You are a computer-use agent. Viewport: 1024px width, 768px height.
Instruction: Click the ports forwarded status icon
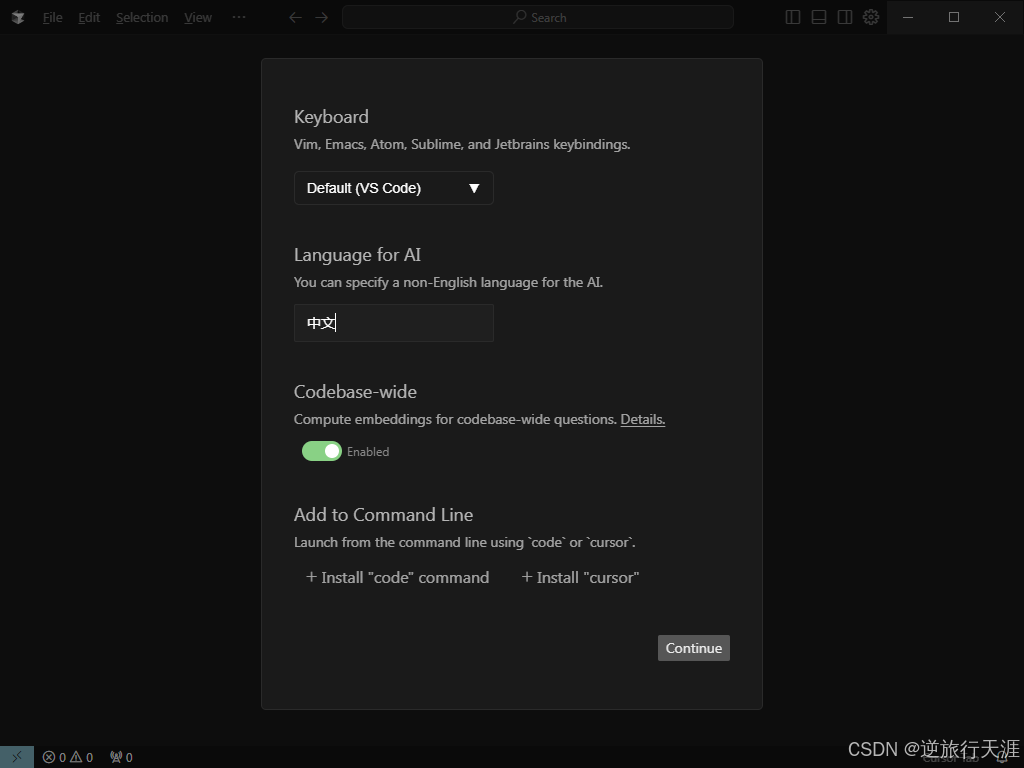pos(121,758)
